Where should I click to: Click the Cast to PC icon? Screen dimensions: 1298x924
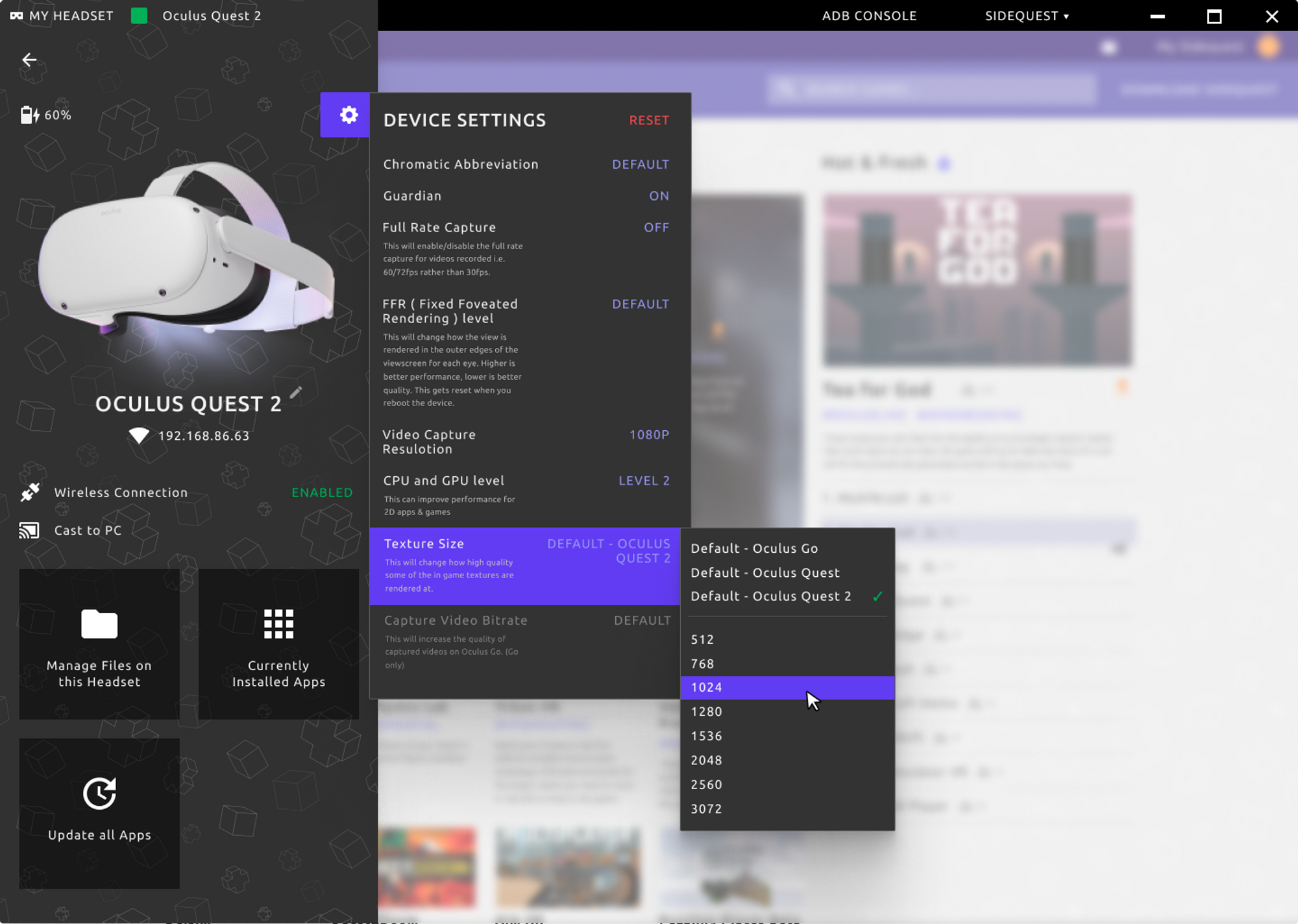tap(29, 530)
